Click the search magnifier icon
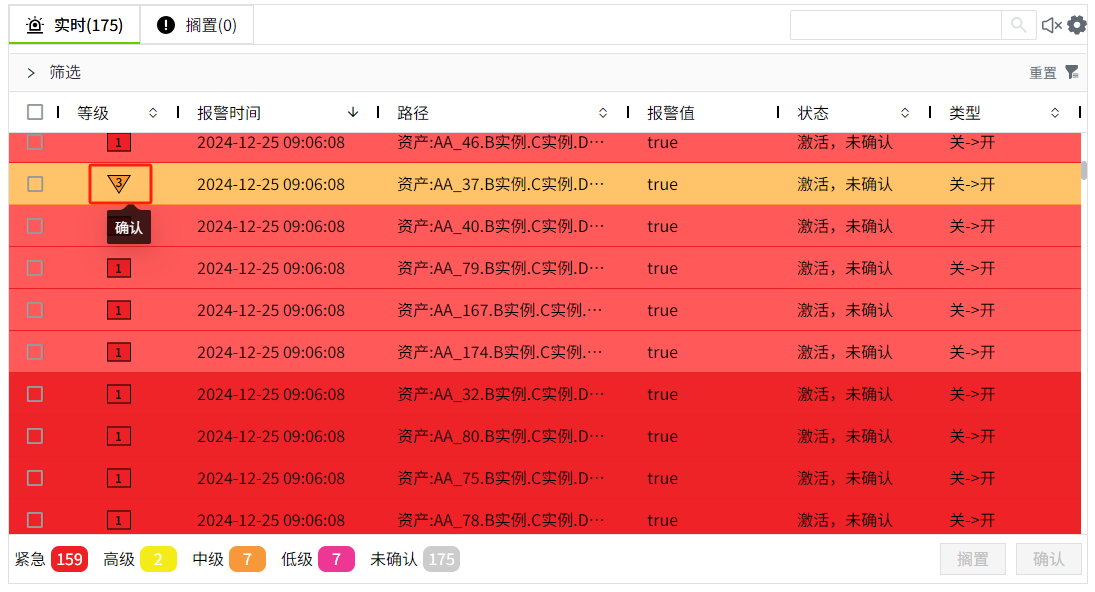The width and height of the screenshot is (1095, 592). [1018, 25]
